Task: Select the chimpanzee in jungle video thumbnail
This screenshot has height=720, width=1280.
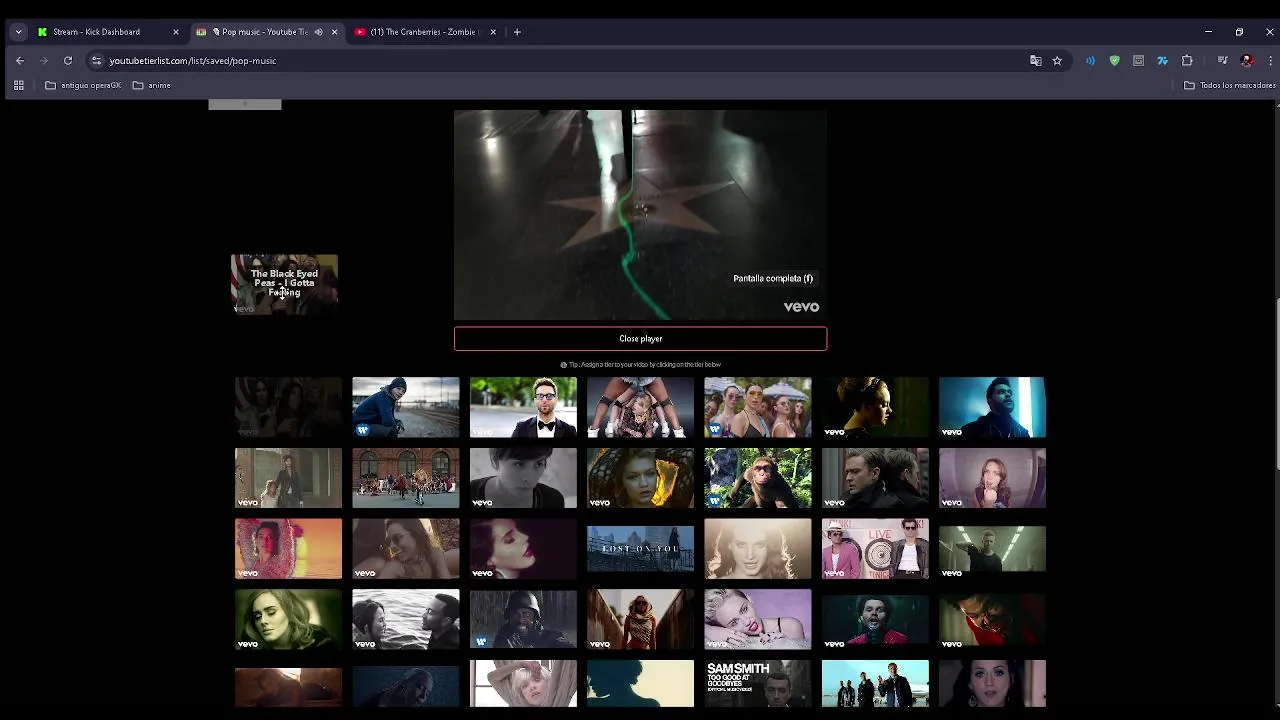Action: coord(758,478)
